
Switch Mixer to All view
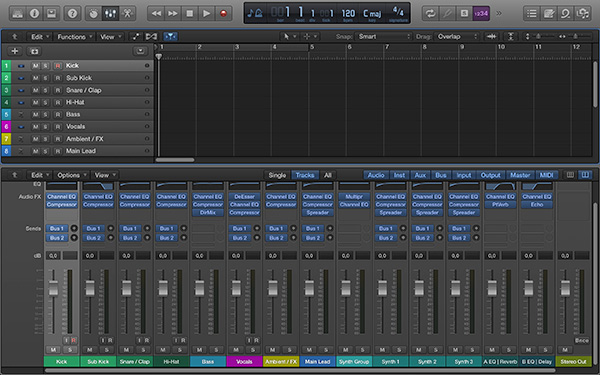[x=328, y=175]
